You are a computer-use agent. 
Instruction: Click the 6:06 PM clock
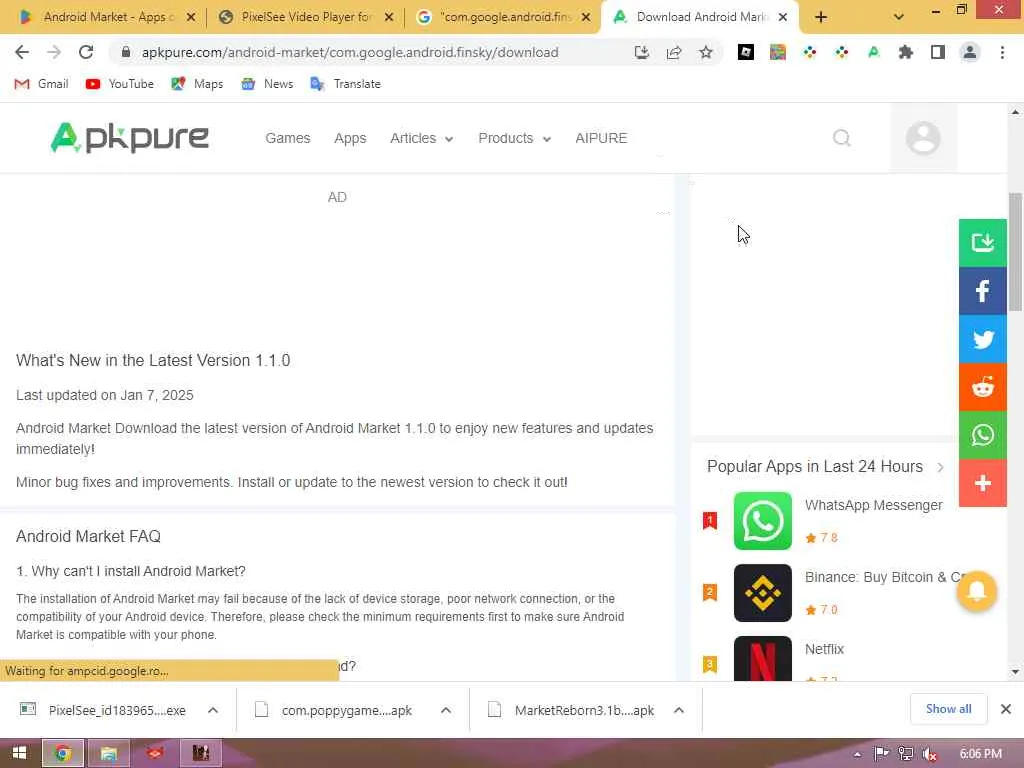pyautogui.click(x=981, y=754)
